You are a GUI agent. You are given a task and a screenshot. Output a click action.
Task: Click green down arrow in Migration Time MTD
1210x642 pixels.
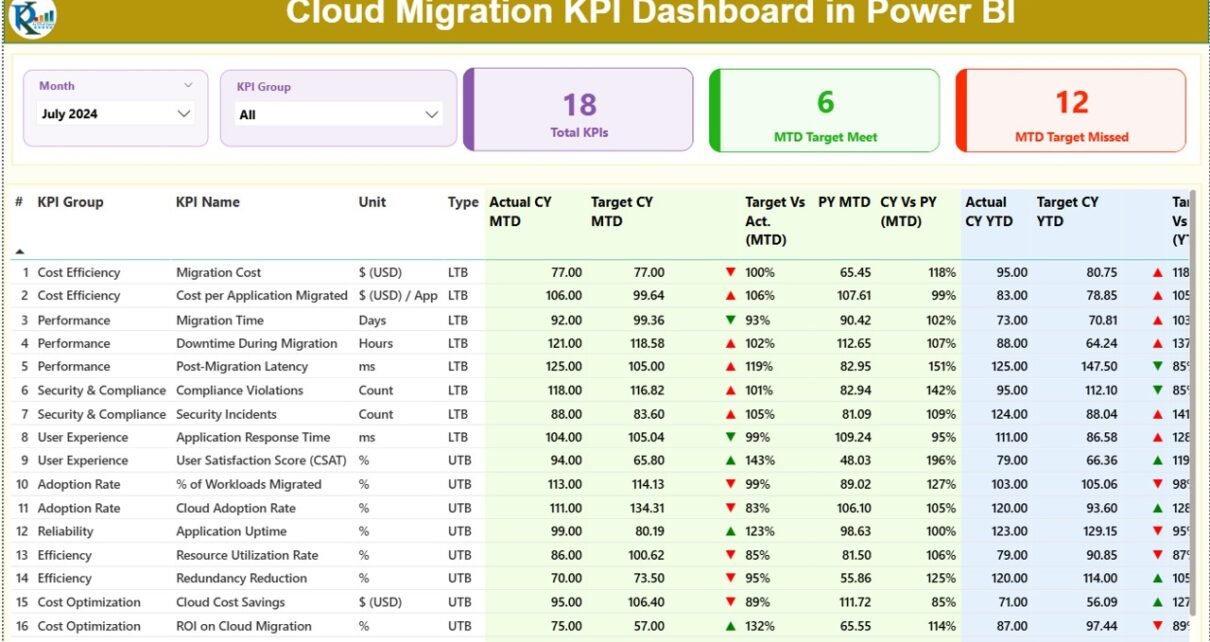[x=731, y=320]
